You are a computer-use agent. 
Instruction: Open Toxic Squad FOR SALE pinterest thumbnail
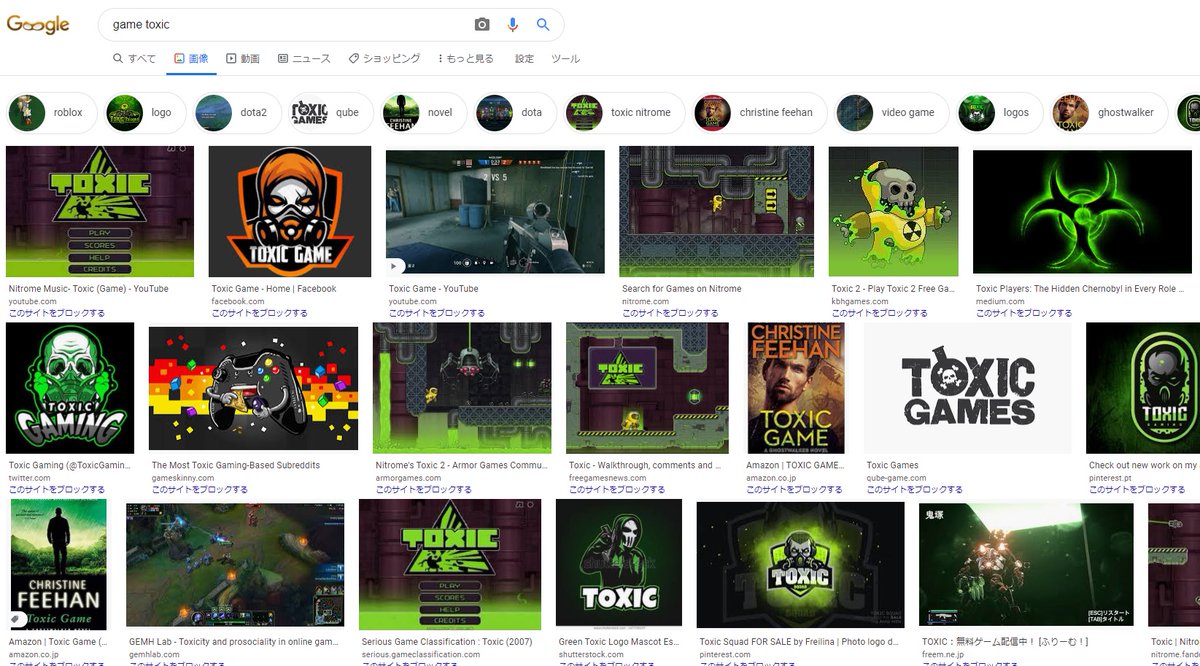[x=800, y=565]
